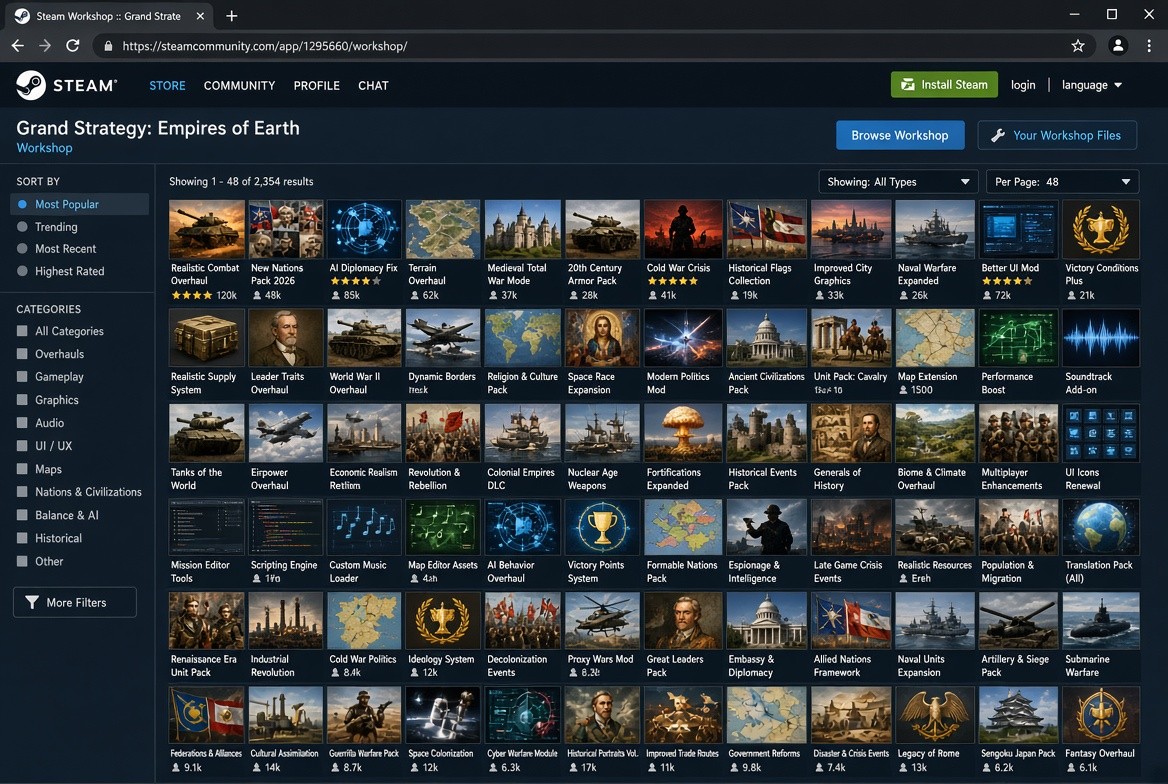Check the Balance & AI checkbox
Viewport: 1168px width, 784px height.
pyautogui.click(x=22, y=515)
